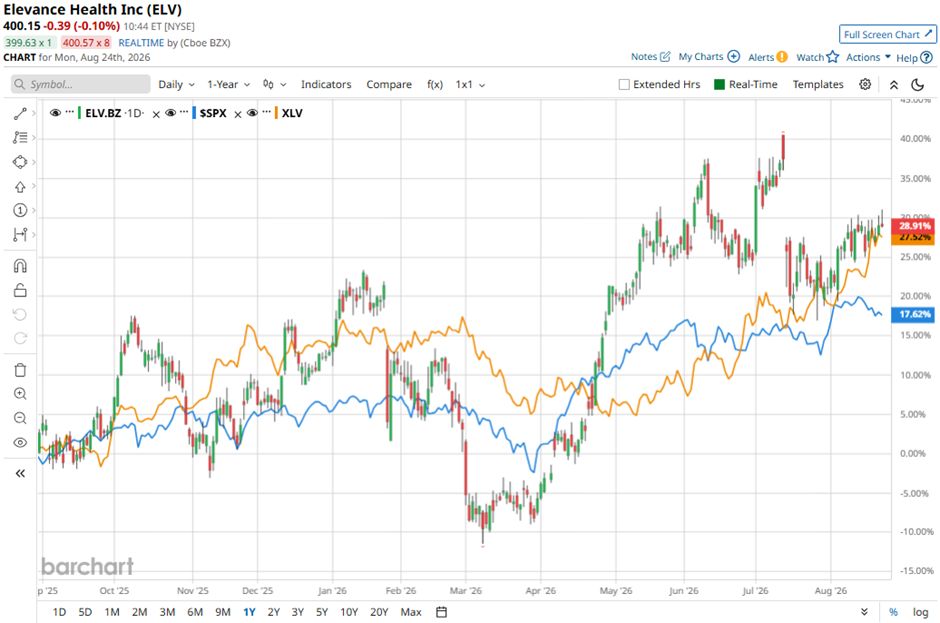Viewport: 940px width, 623px height.
Task: Zoom out of the chart
Action: (20, 418)
